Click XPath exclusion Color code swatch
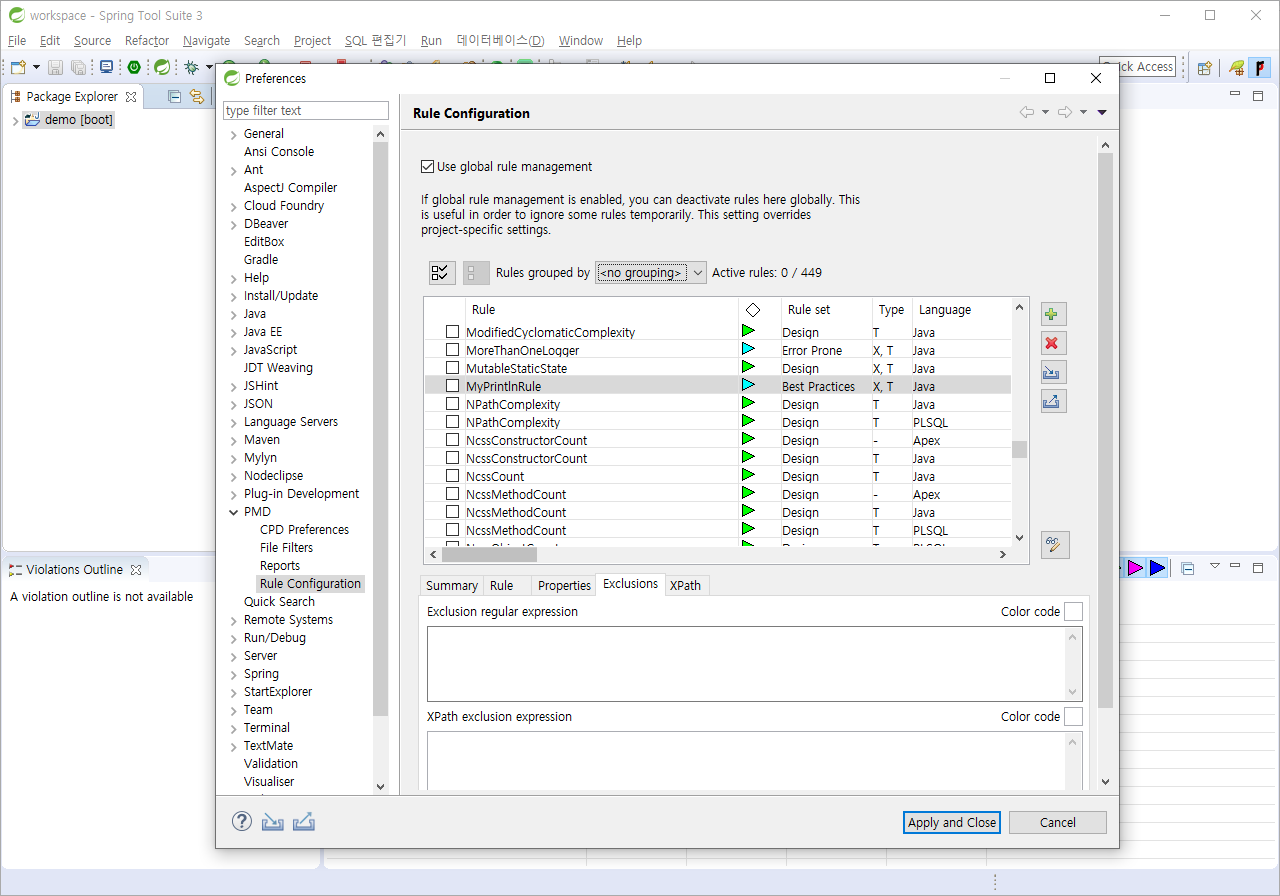The height and width of the screenshot is (896, 1280). coord(1073,716)
